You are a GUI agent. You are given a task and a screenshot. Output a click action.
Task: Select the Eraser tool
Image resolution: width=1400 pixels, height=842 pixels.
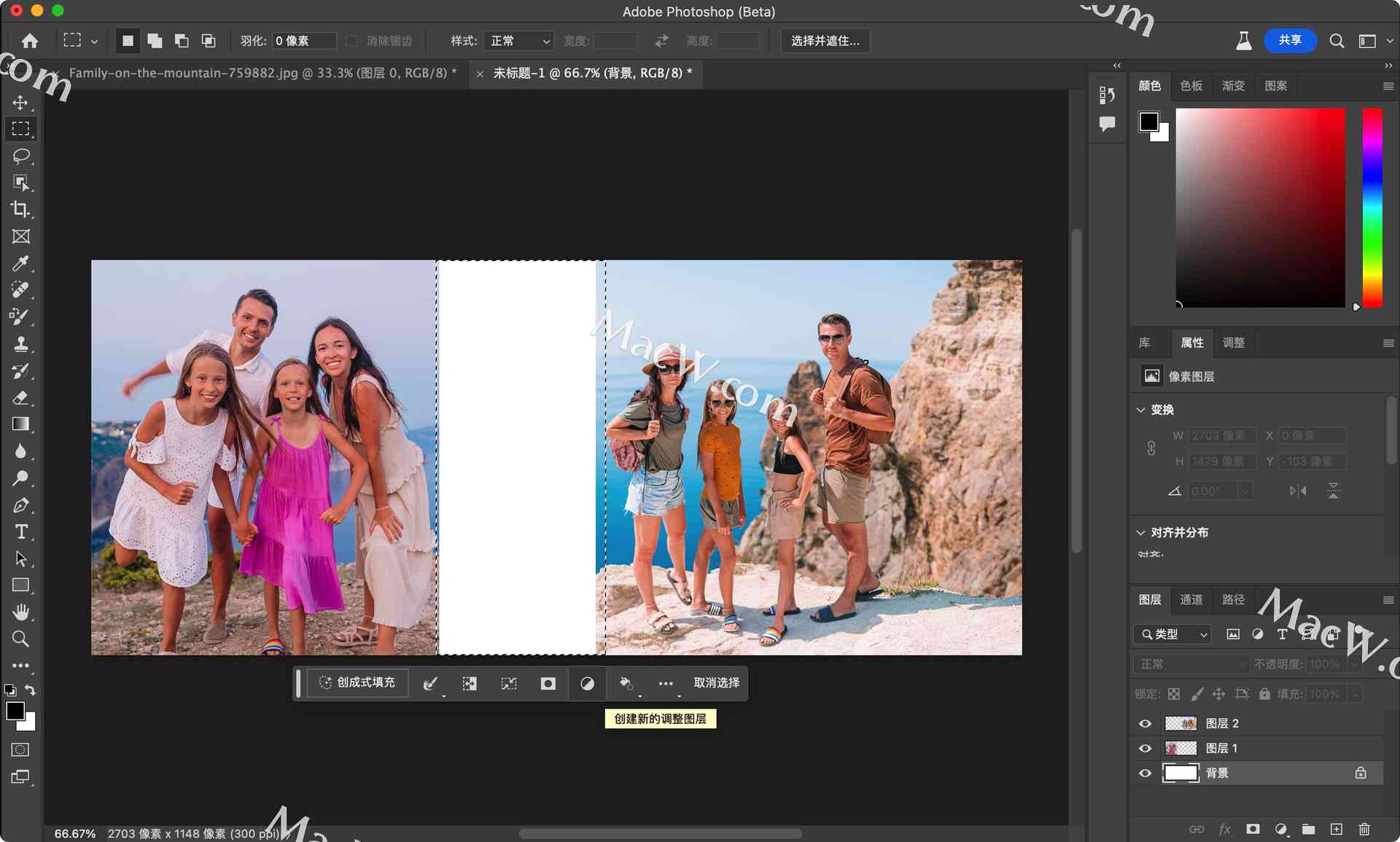coord(20,398)
